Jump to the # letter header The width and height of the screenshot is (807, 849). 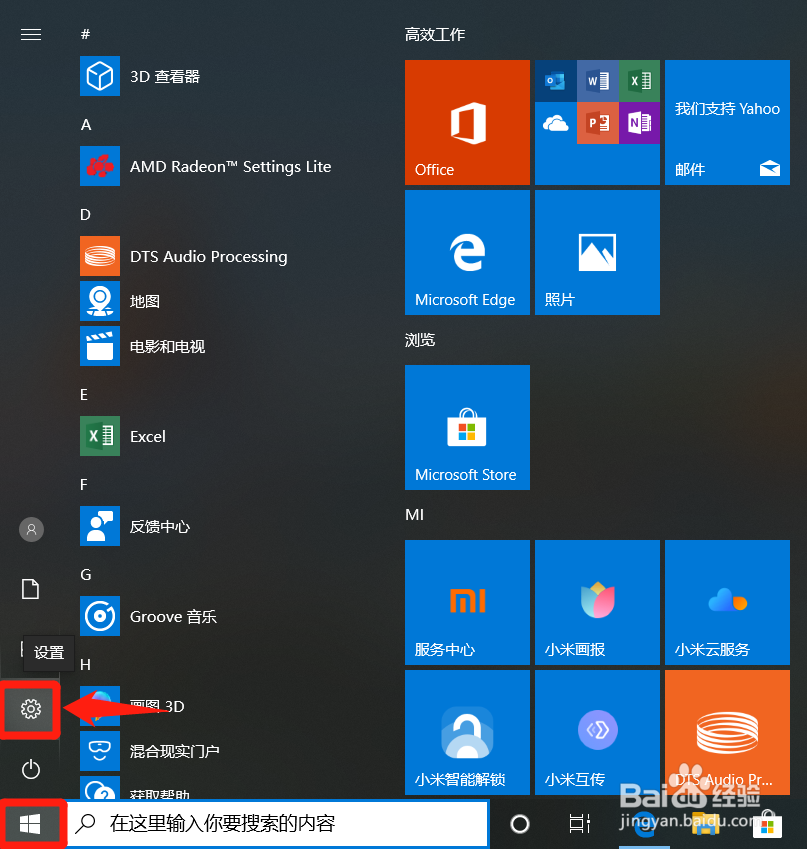85,34
